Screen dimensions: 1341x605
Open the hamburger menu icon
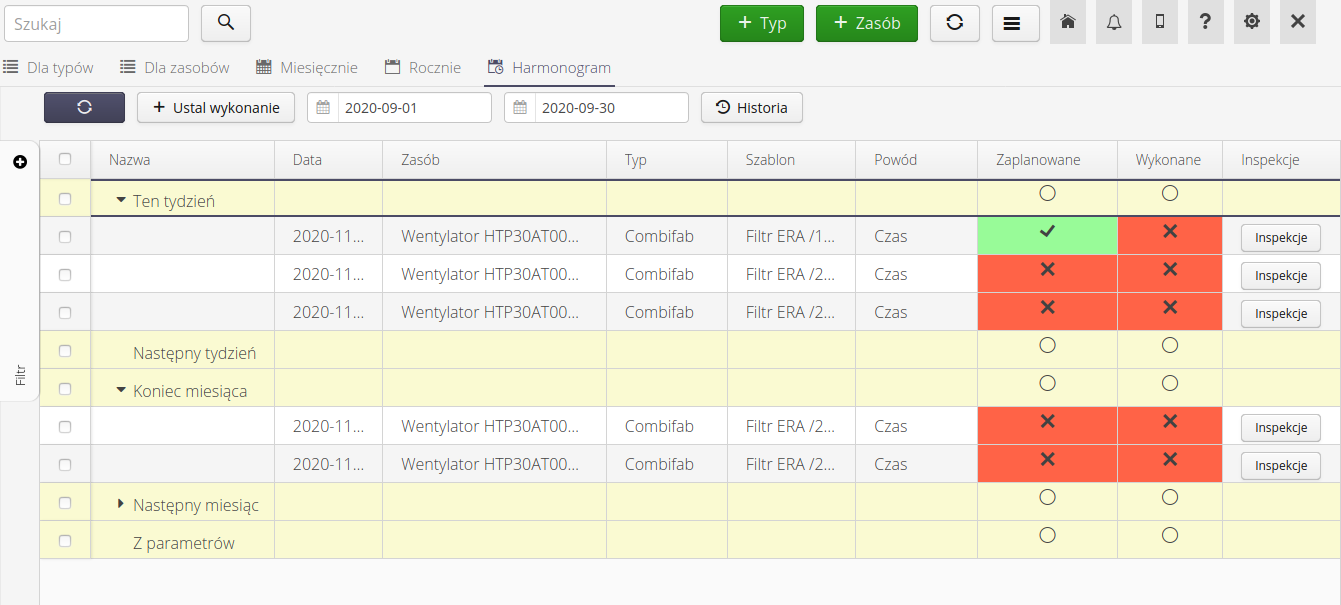(x=1015, y=23)
